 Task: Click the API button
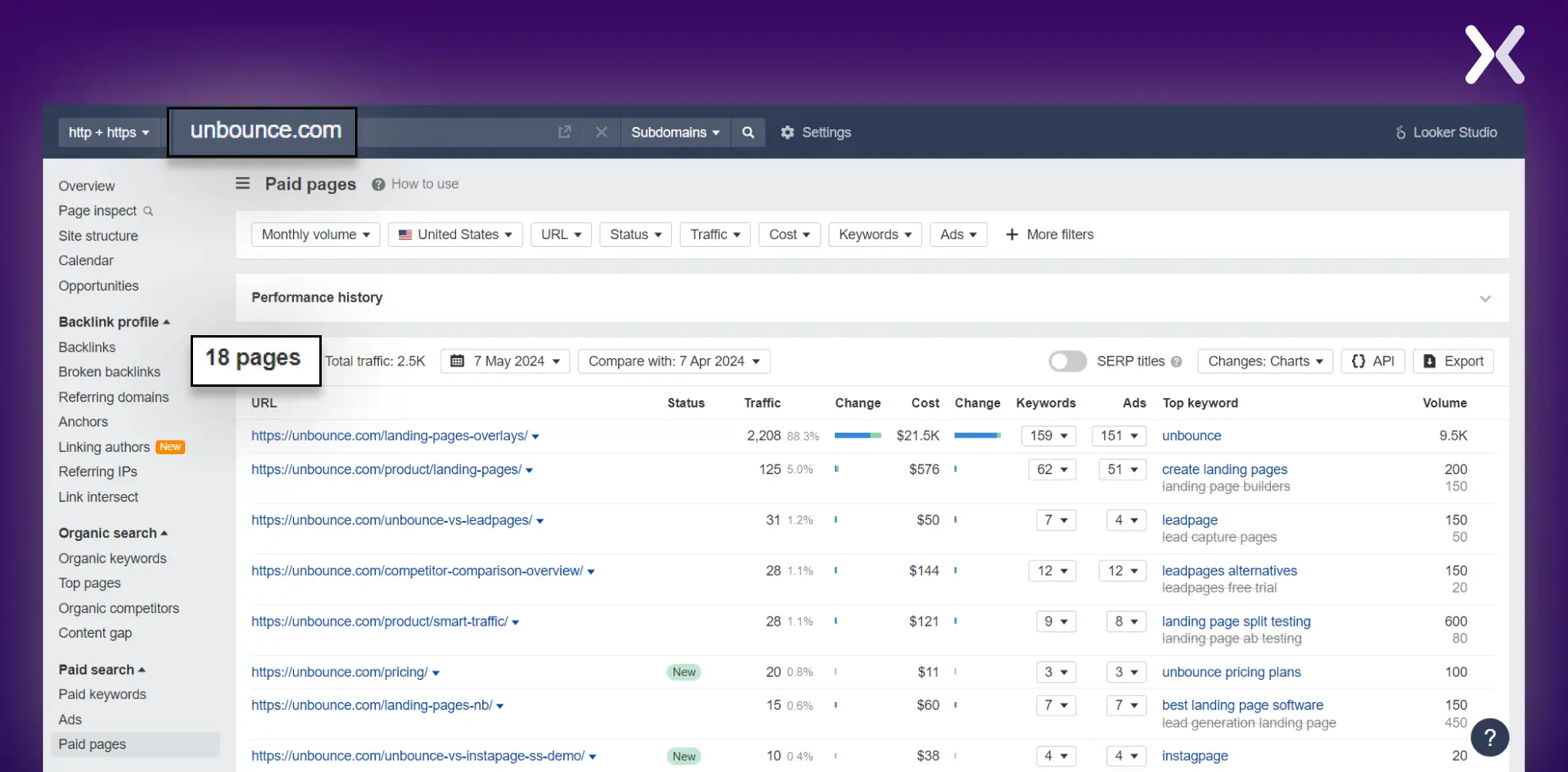[x=1373, y=361]
